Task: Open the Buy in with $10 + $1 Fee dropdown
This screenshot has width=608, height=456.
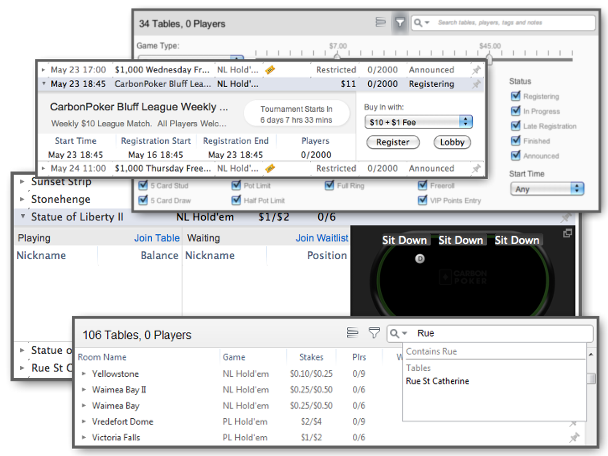Action: [x=418, y=122]
